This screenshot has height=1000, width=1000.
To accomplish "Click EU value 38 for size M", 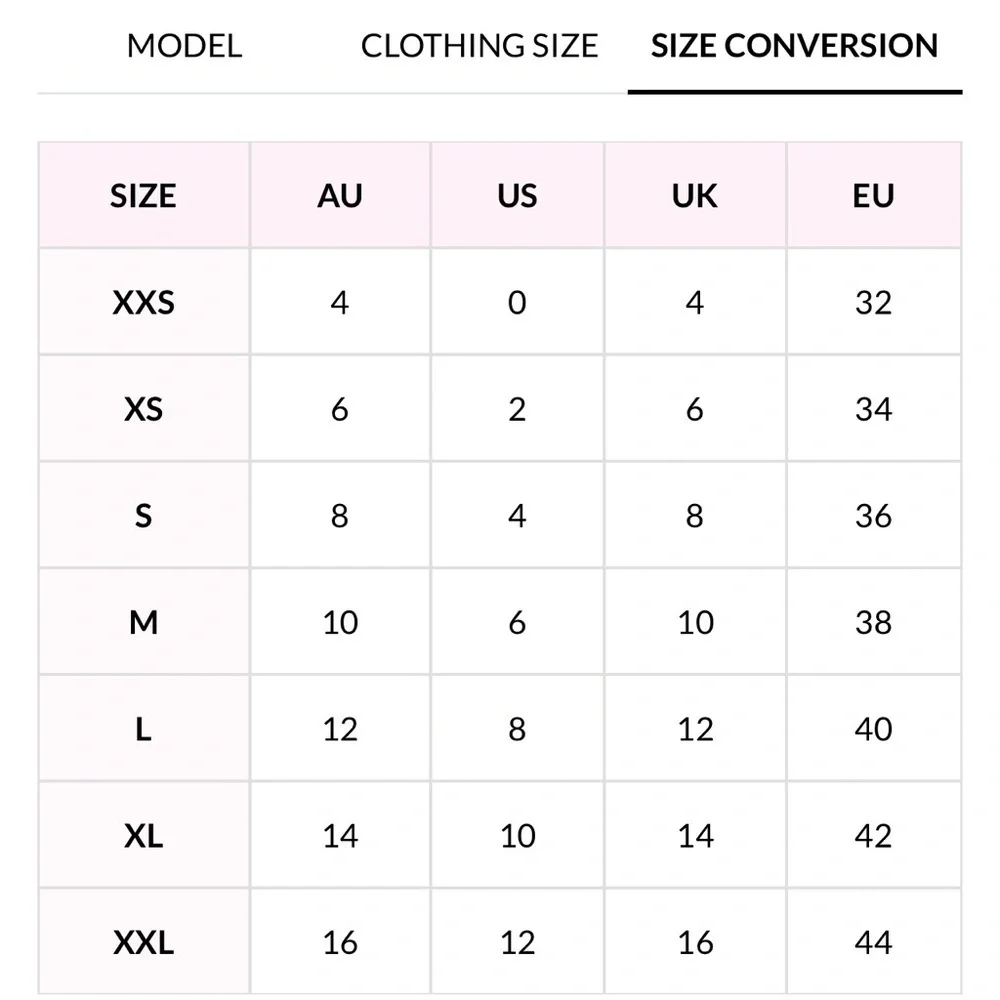I will coord(873,623).
